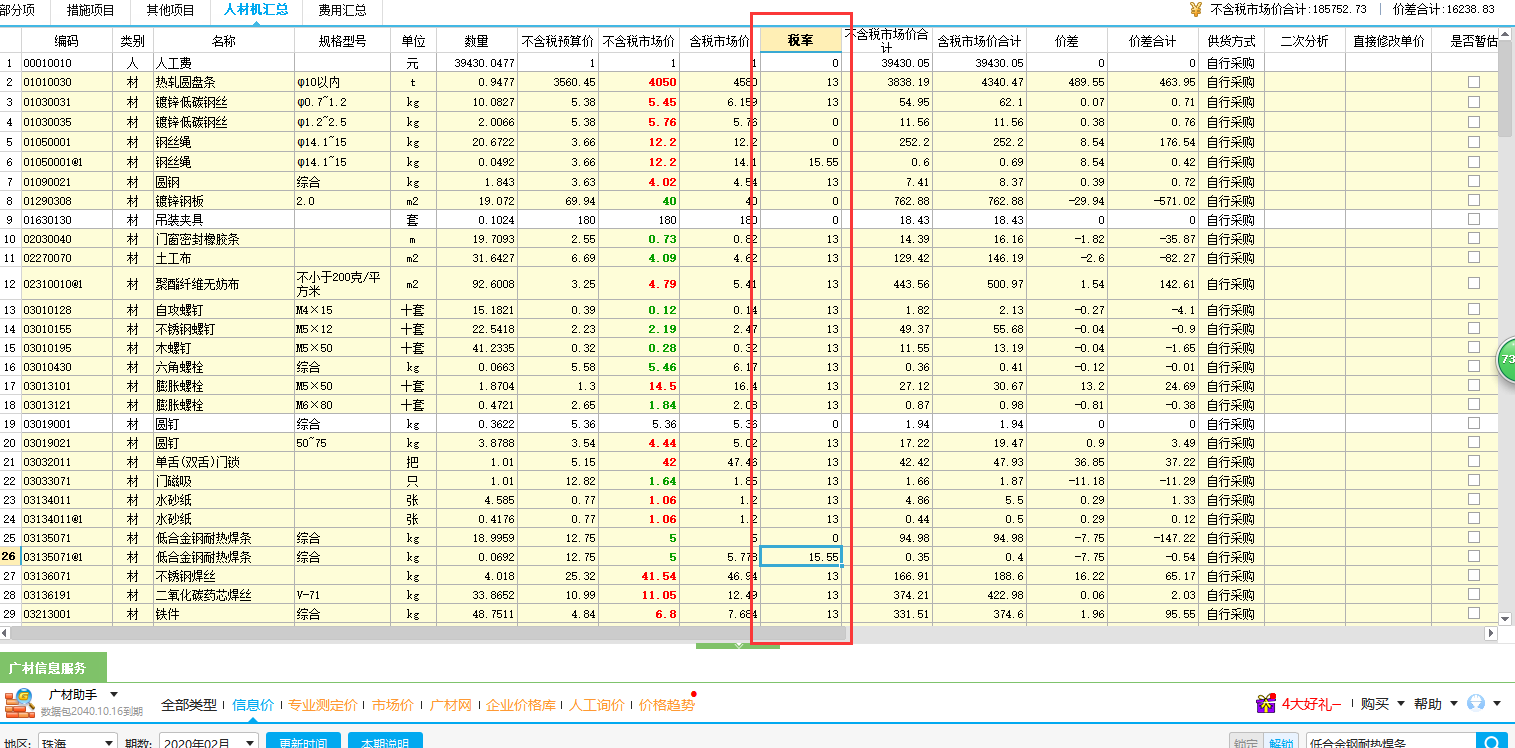
Task: Click the 不含税市场价 column header
Action: 638,41
